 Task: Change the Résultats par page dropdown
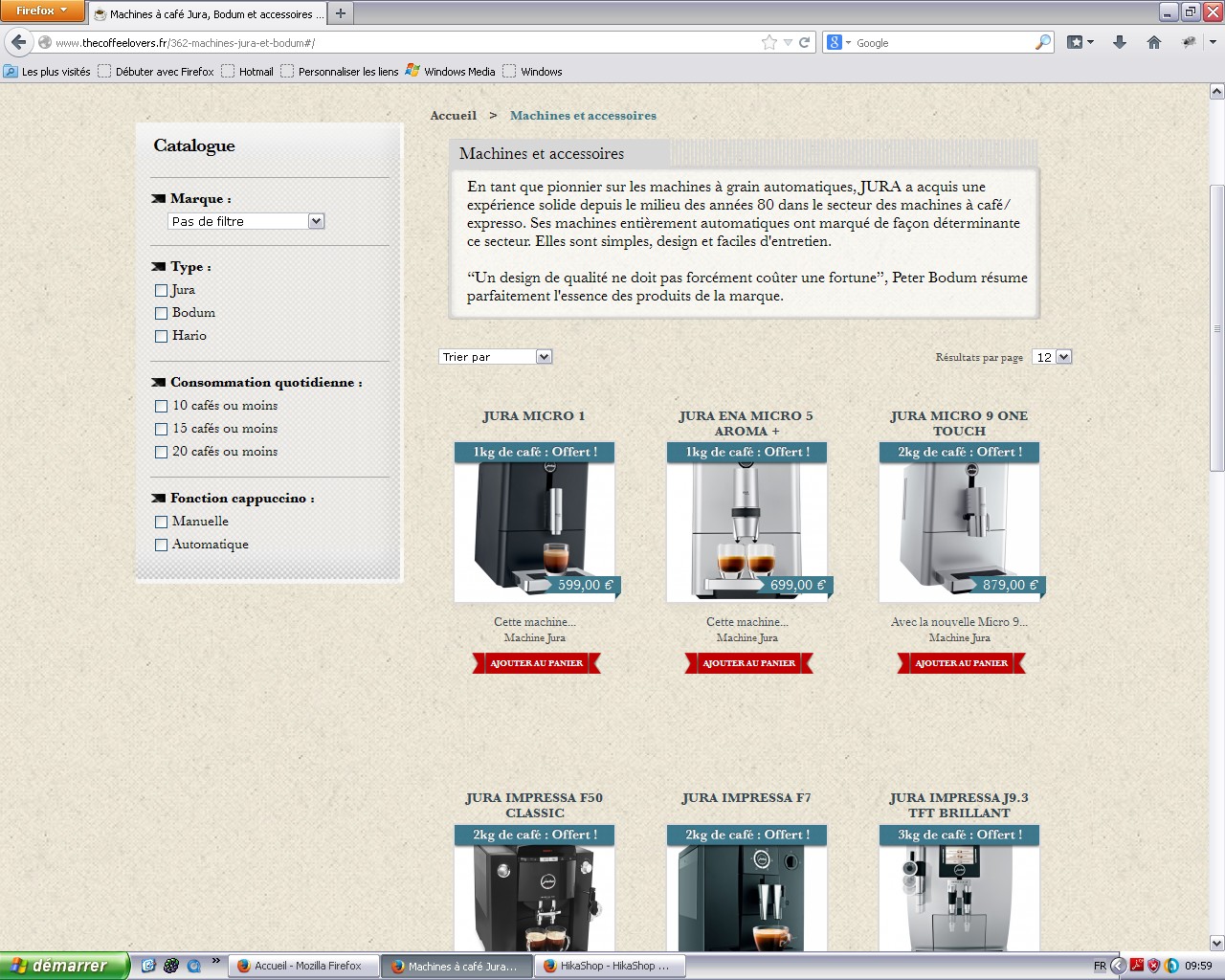(x=1052, y=357)
